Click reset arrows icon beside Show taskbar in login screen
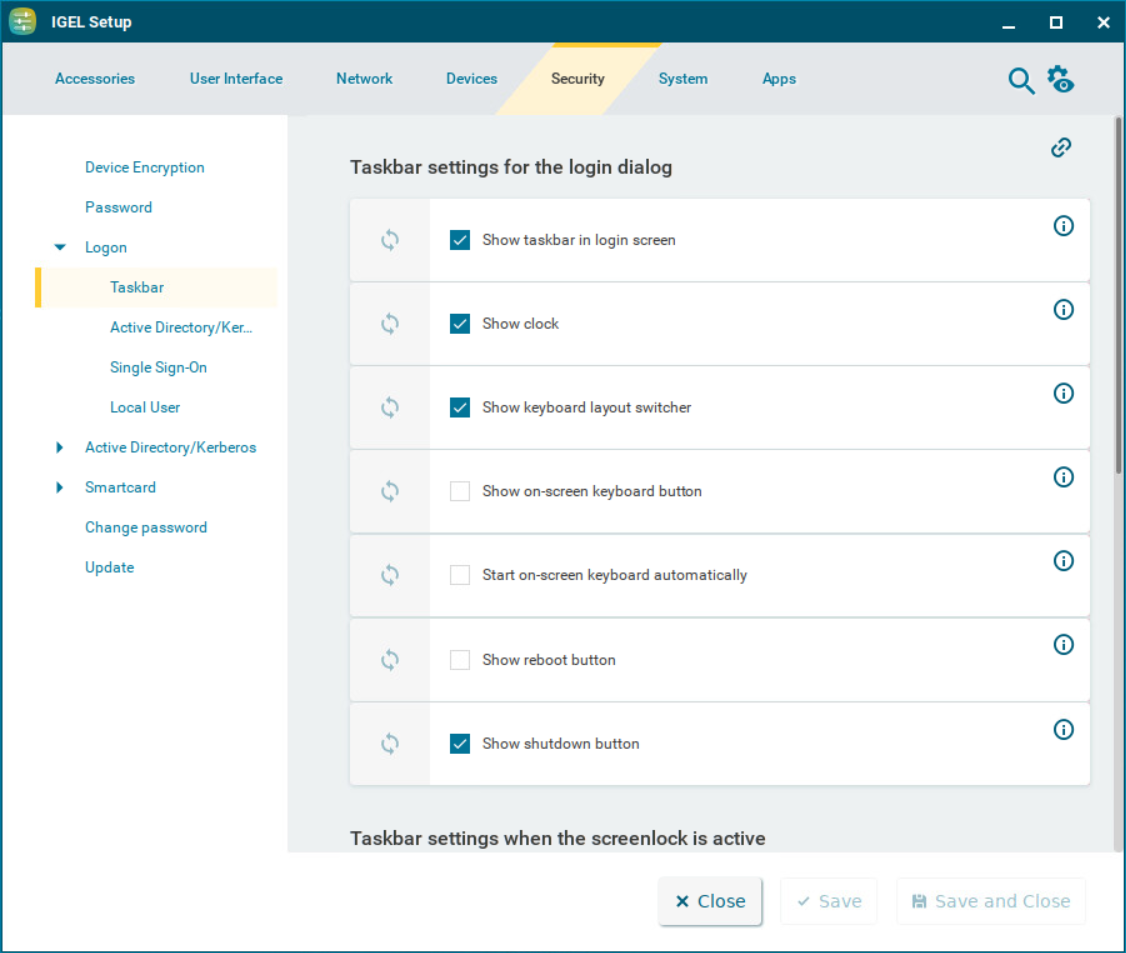Screen dimensions: 1126x953 [x=390, y=240]
